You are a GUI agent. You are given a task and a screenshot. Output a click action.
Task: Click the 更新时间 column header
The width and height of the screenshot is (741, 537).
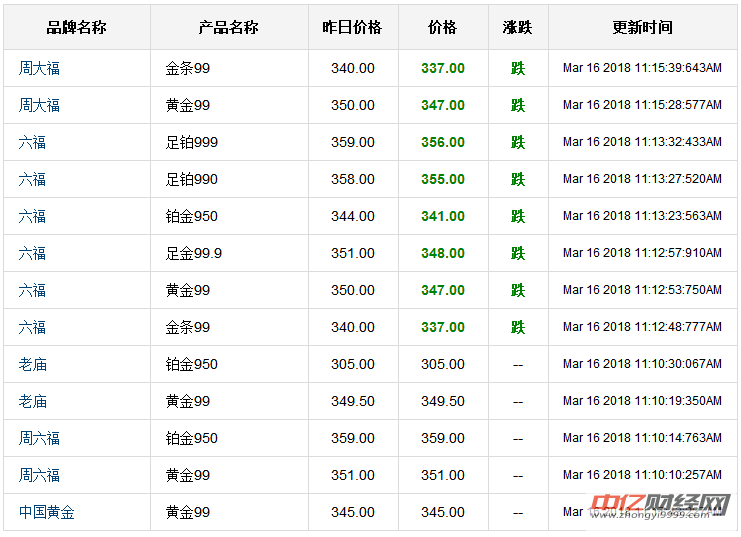pos(643,27)
